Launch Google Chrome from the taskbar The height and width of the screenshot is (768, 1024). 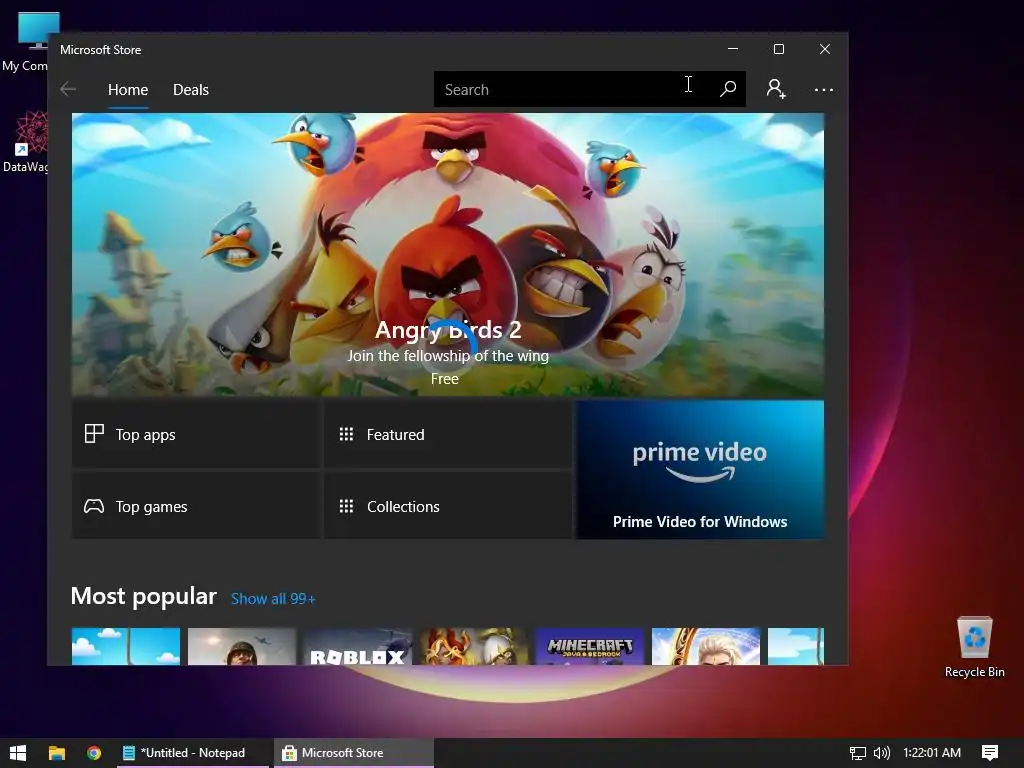coord(94,753)
